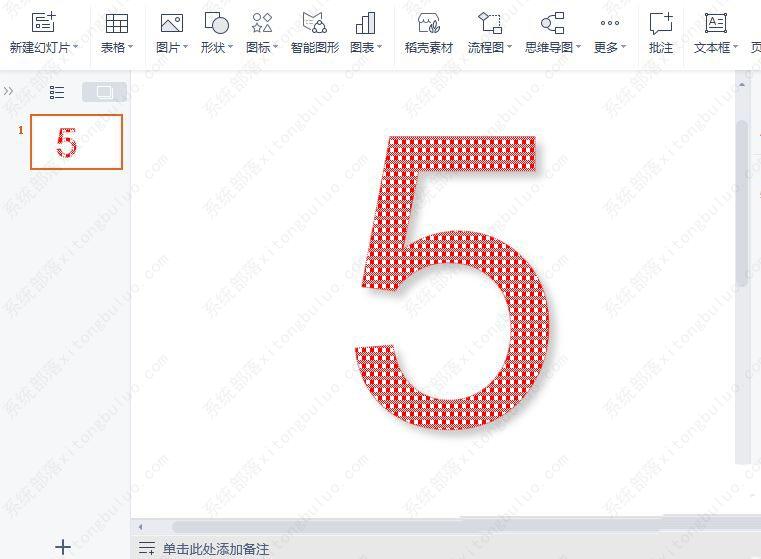Switch to slide thumbnail view
The height and width of the screenshot is (559, 761).
[x=104, y=92]
